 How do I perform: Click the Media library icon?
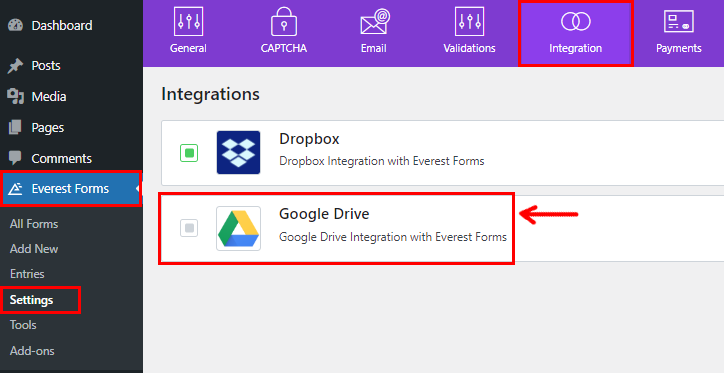(x=15, y=96)
